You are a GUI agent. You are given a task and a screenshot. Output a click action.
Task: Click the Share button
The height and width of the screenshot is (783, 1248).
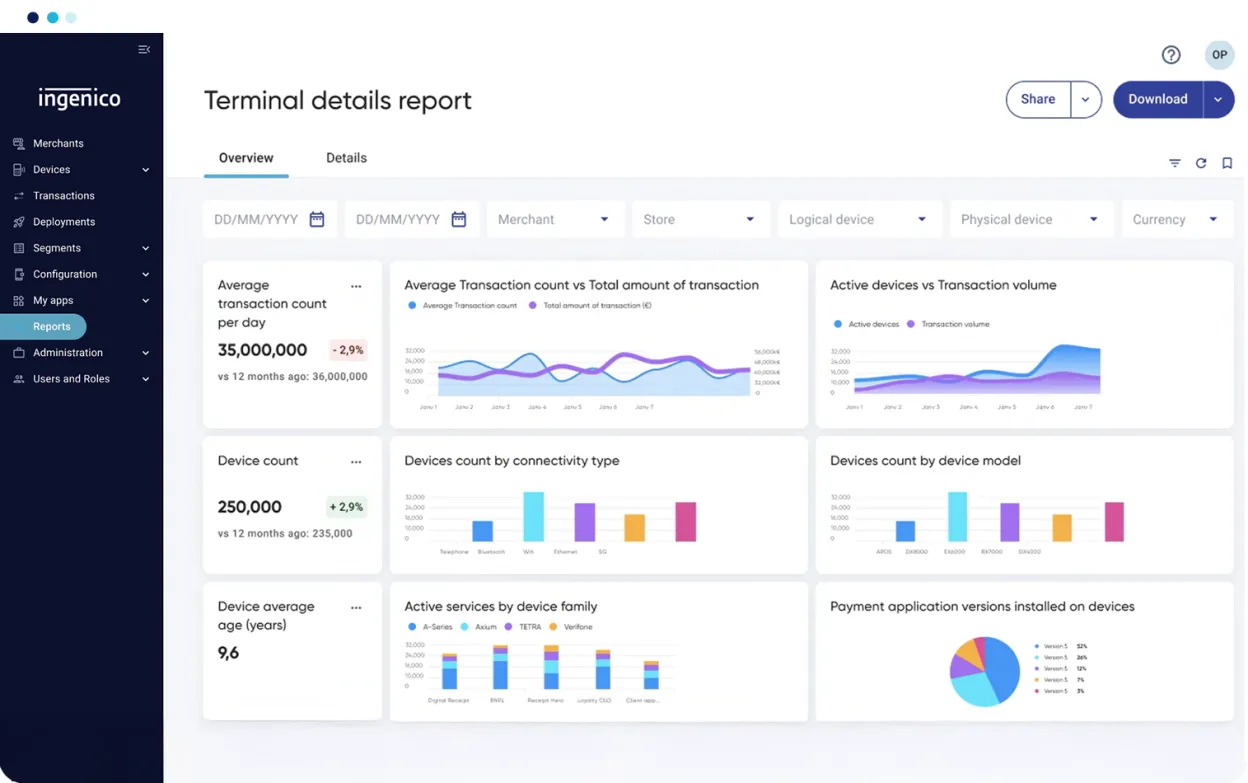(x=1038, y=99)
